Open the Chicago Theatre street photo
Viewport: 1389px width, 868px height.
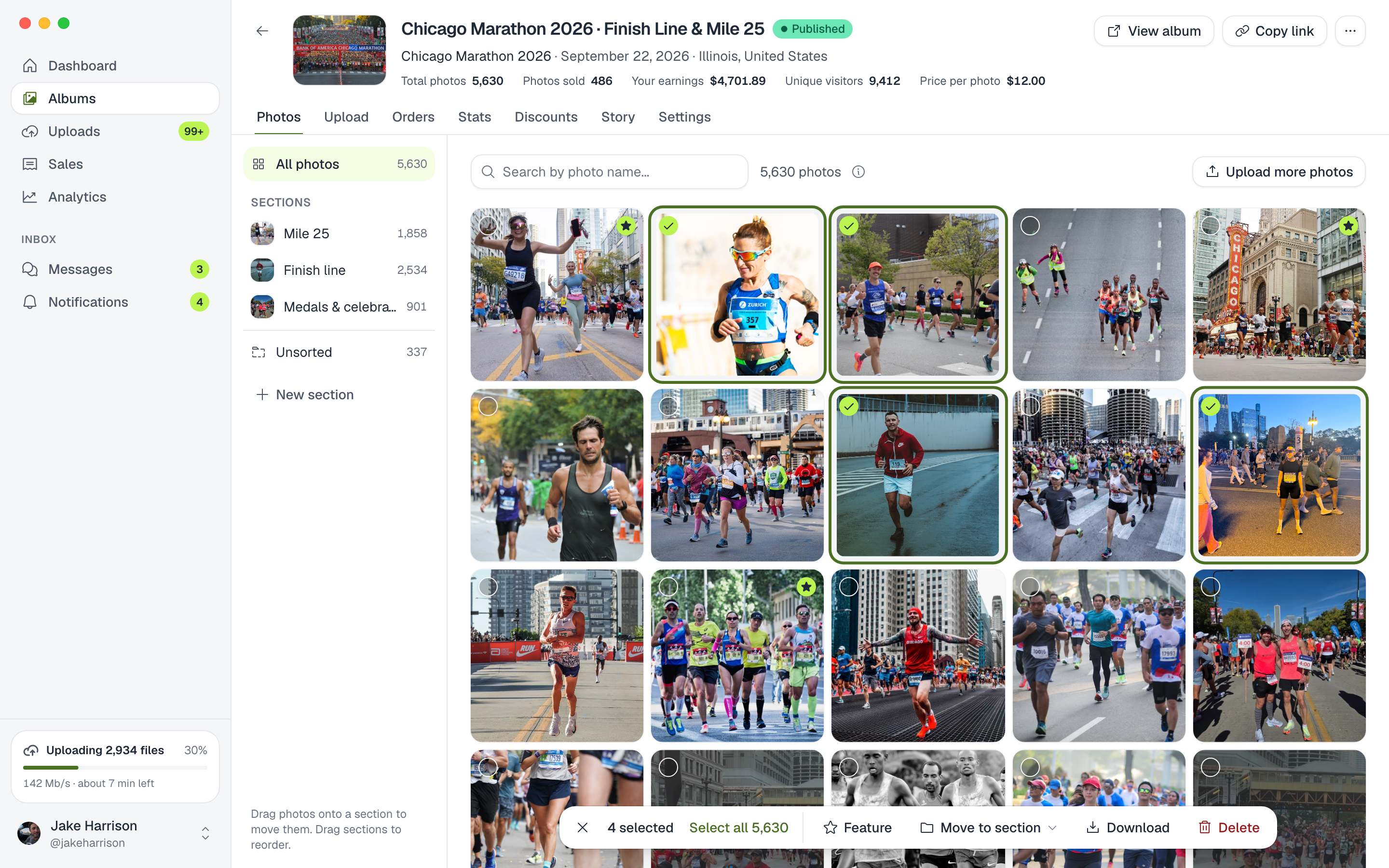pos(1280,295)
